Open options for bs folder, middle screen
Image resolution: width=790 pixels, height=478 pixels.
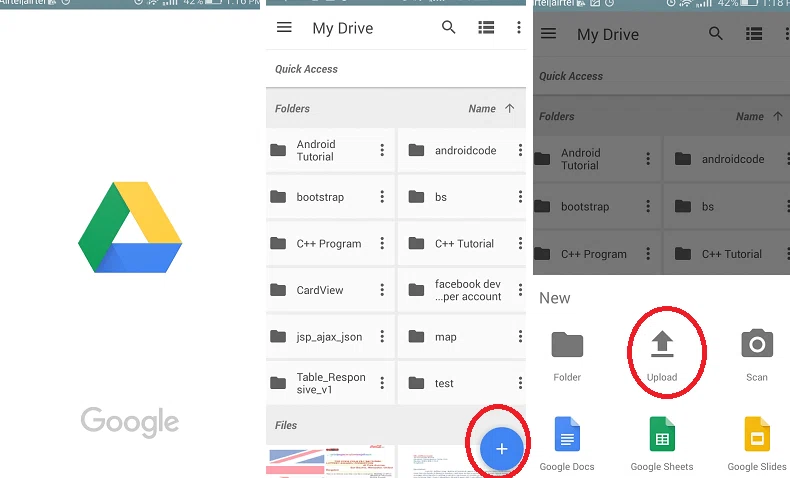tap(520, 197)
